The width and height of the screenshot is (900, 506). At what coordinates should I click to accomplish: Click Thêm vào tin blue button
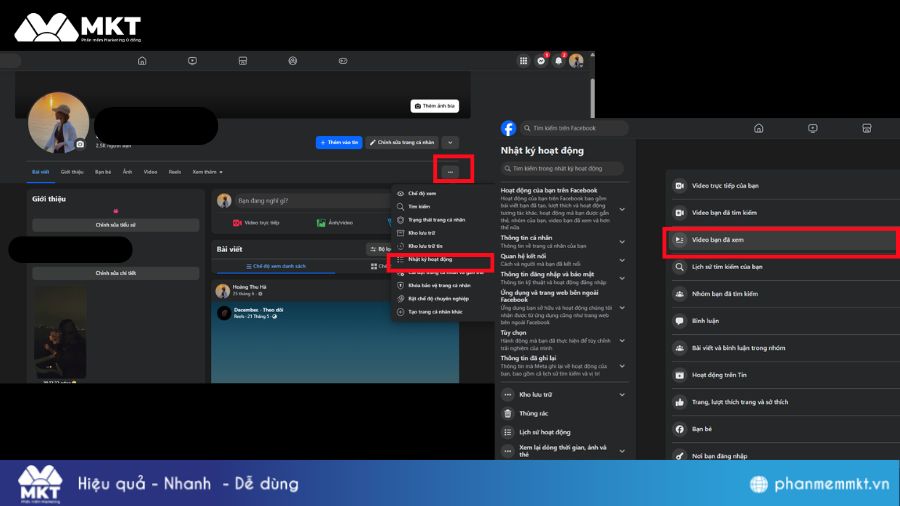point(339,142)
